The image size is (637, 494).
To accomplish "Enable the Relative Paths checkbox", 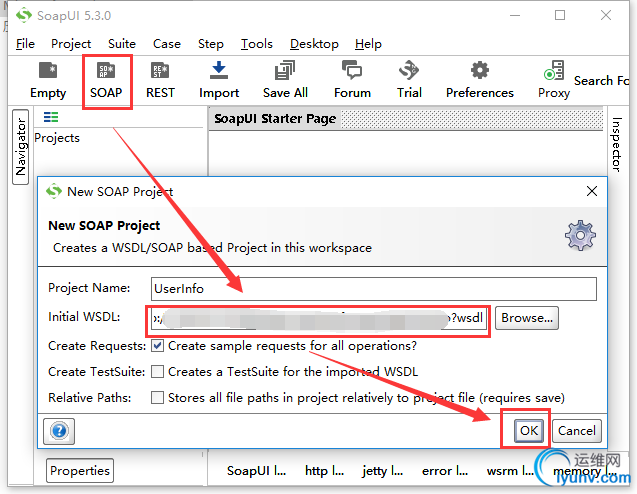I will 158,397.
